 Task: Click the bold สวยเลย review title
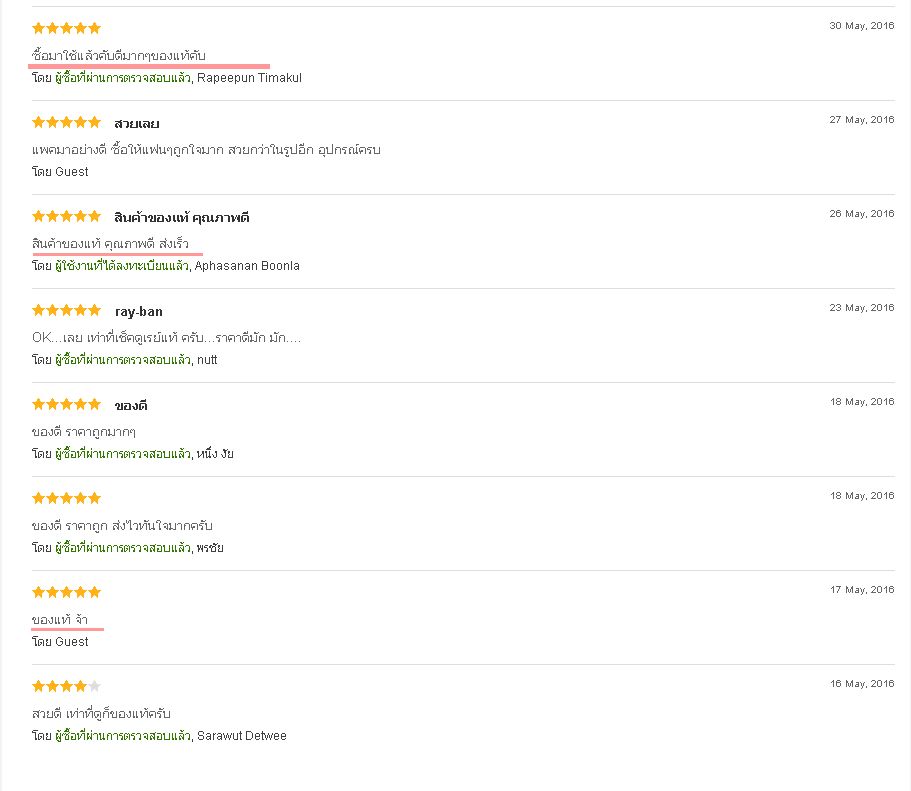(137, 124)
